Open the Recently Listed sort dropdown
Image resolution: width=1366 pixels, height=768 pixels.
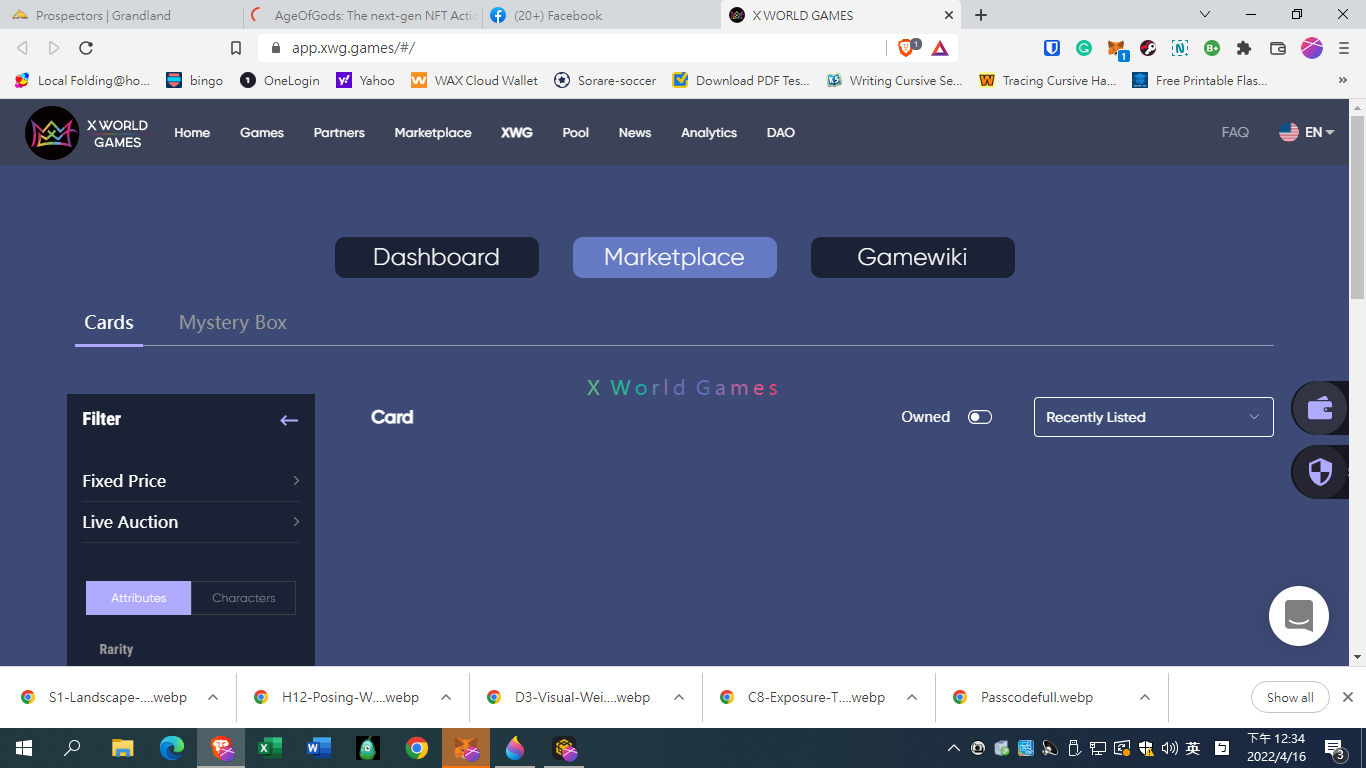pos(1154,417)
